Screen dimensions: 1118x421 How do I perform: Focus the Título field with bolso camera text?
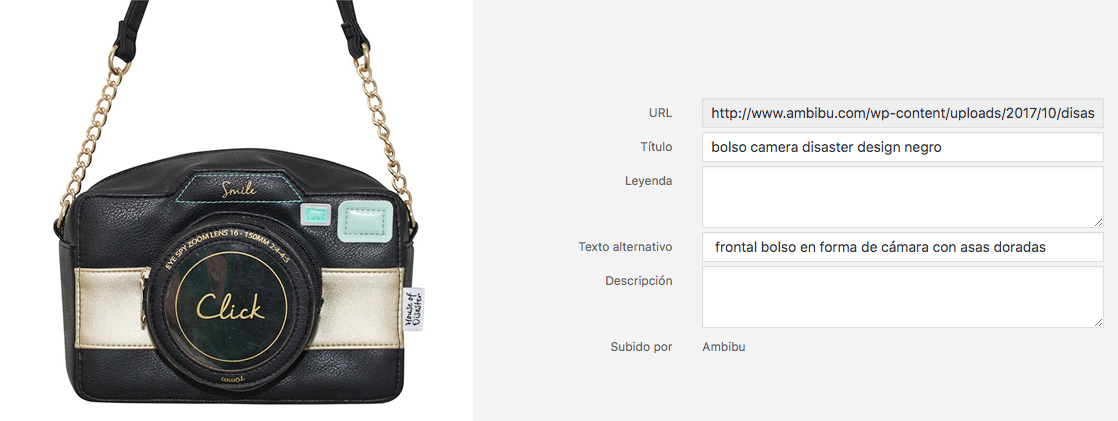pos(903,148)
